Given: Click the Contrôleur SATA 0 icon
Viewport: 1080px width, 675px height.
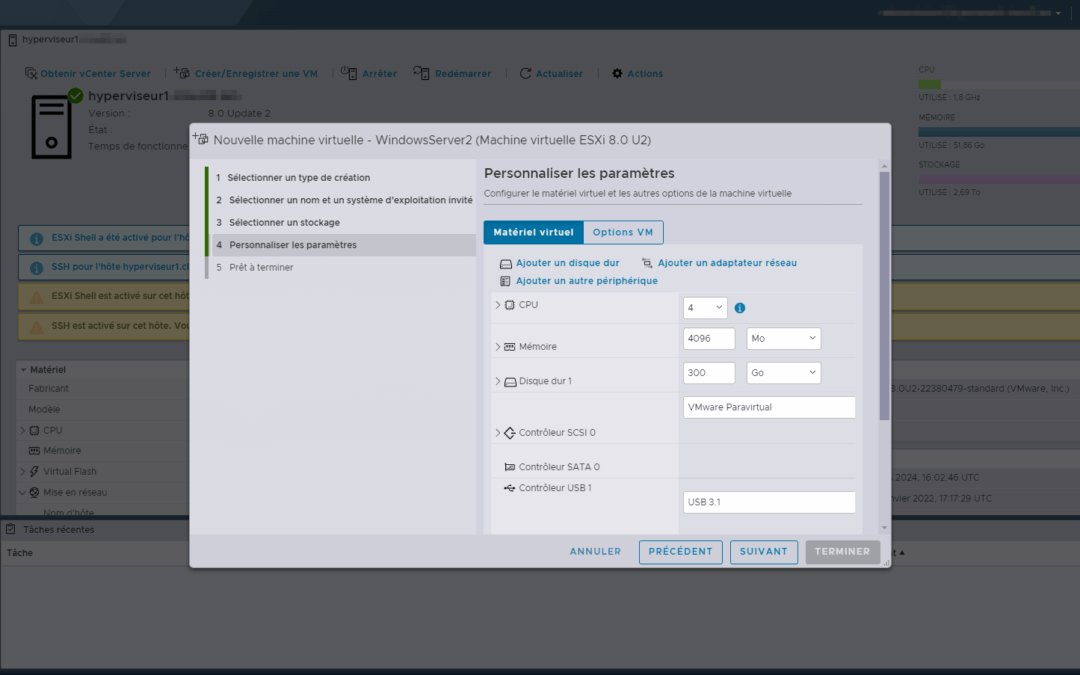Looking at the screenshot, I should coord(510,467).
